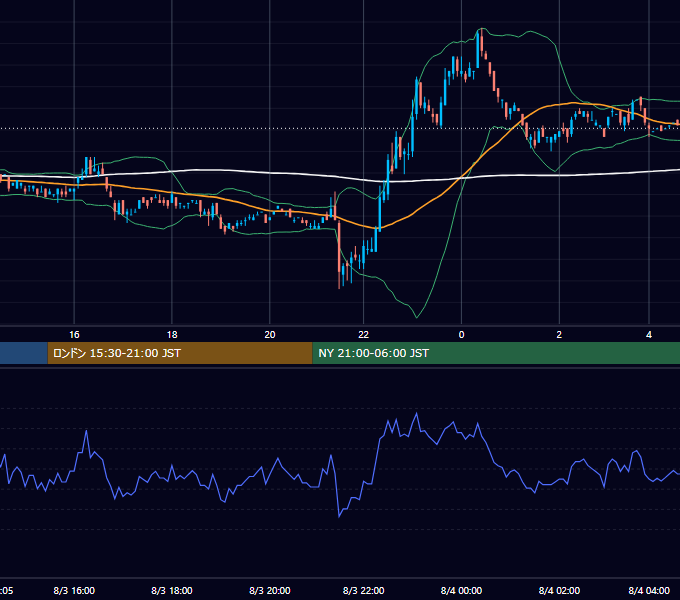Click the blue session bar before ロンドン
The width and height of the screenshot is (680, 600).
click(x=23, y=353)
